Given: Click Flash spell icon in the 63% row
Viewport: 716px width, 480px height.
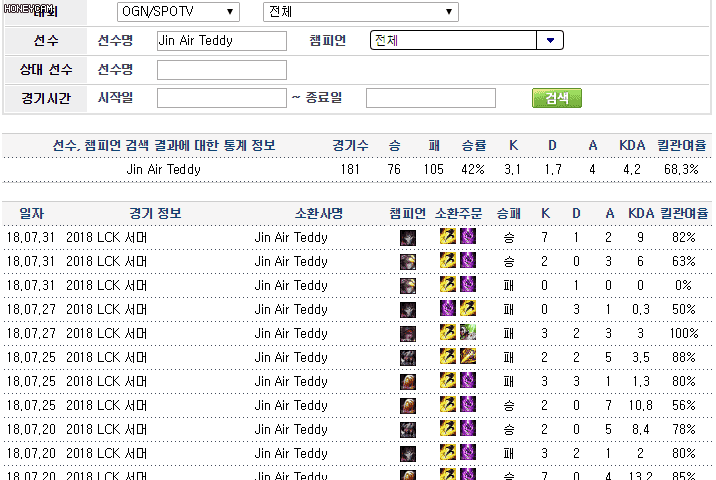Looking at the screenshot, I should point(448,260).
